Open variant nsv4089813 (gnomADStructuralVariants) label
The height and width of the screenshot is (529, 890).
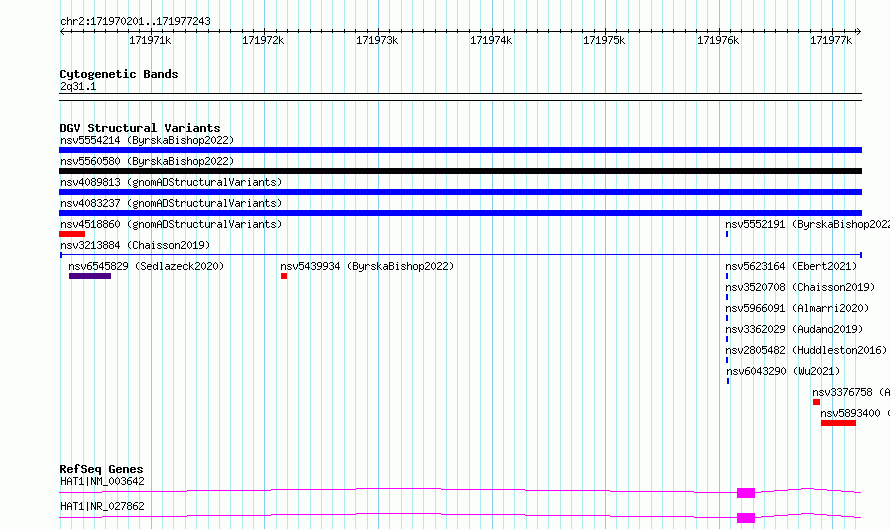[x=171, y=182]
